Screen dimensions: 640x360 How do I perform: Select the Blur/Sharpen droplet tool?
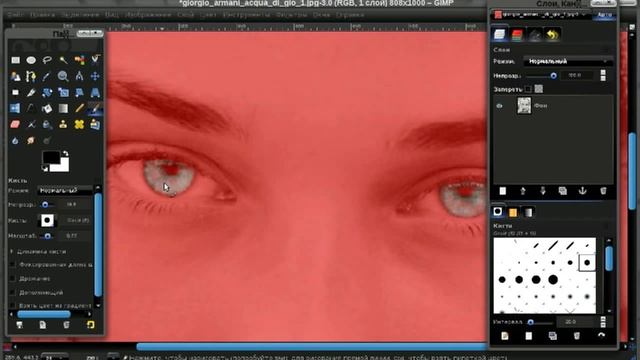tap(16, 141)
